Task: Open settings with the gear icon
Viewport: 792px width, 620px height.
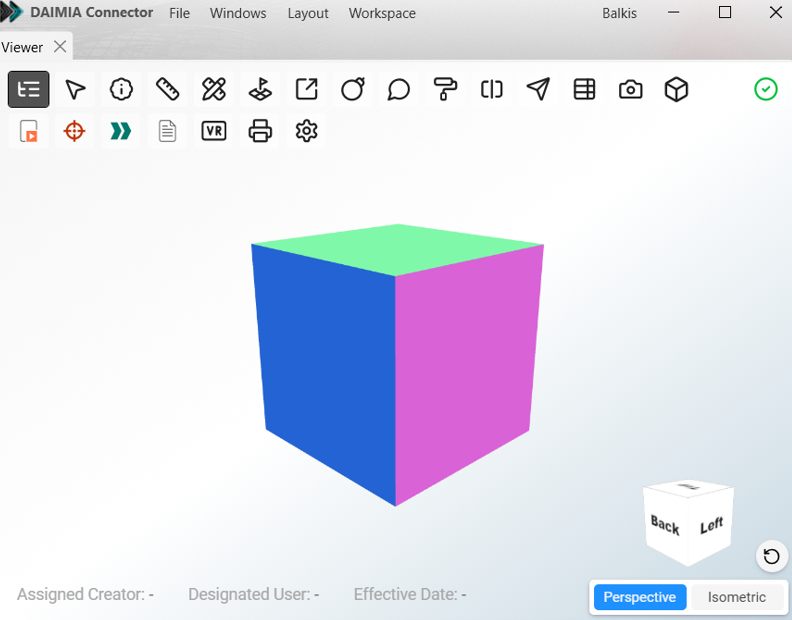Action: click(307, 131)
